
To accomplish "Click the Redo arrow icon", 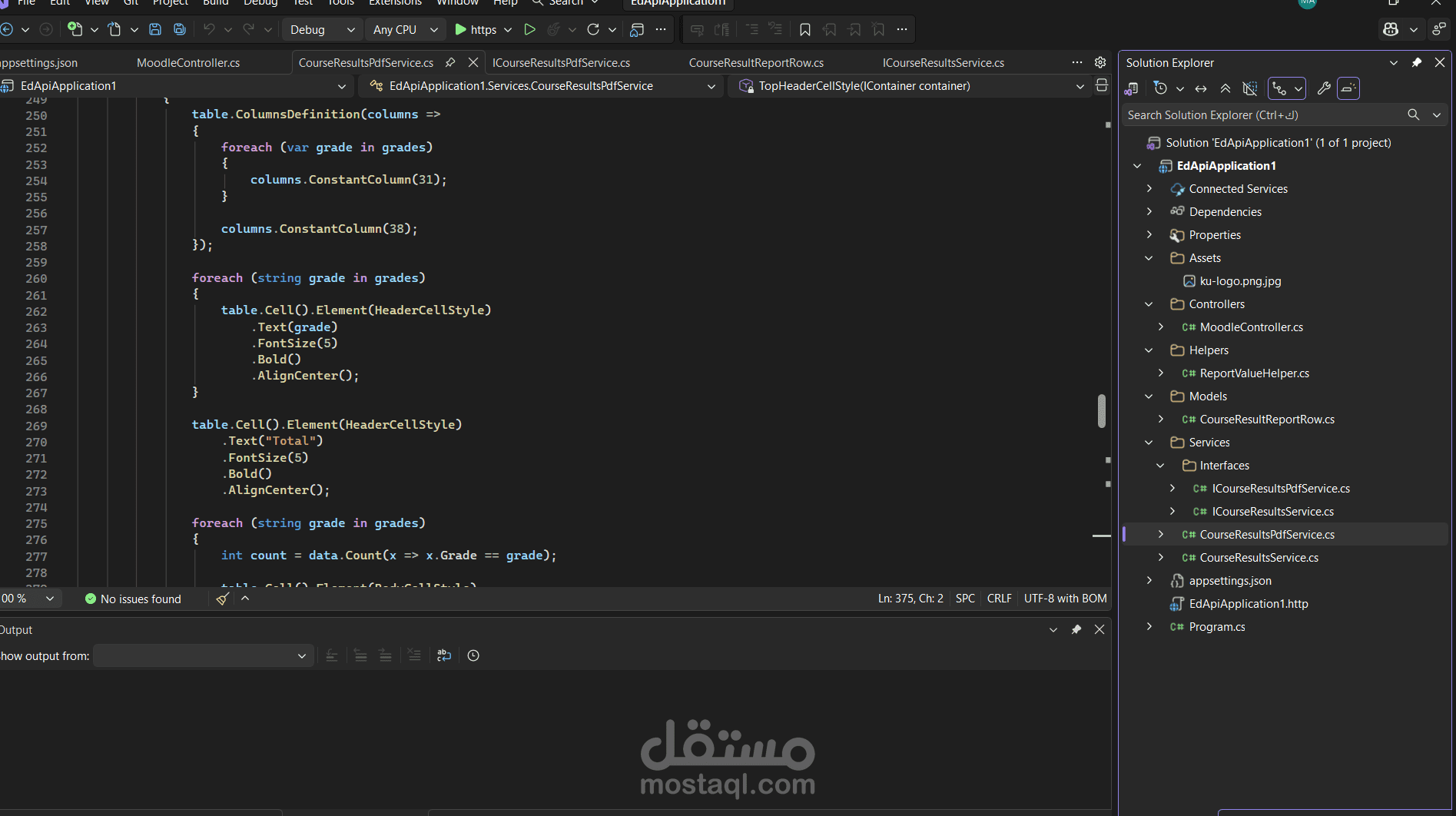I will (249, 29).
